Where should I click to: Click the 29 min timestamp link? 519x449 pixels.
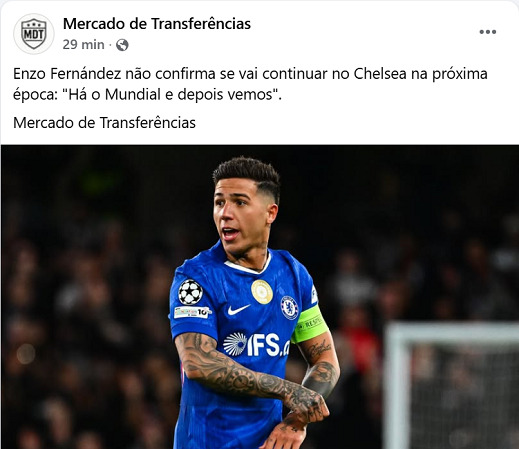[x=83, y=44]
